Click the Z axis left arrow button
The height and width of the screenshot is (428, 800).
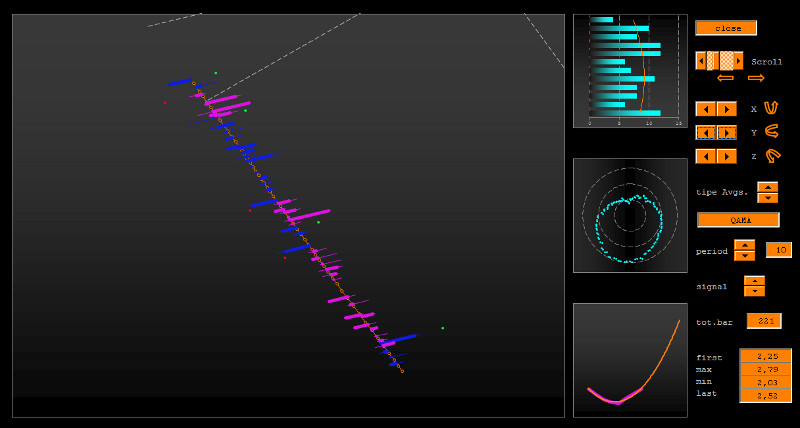tap(706, 156)
